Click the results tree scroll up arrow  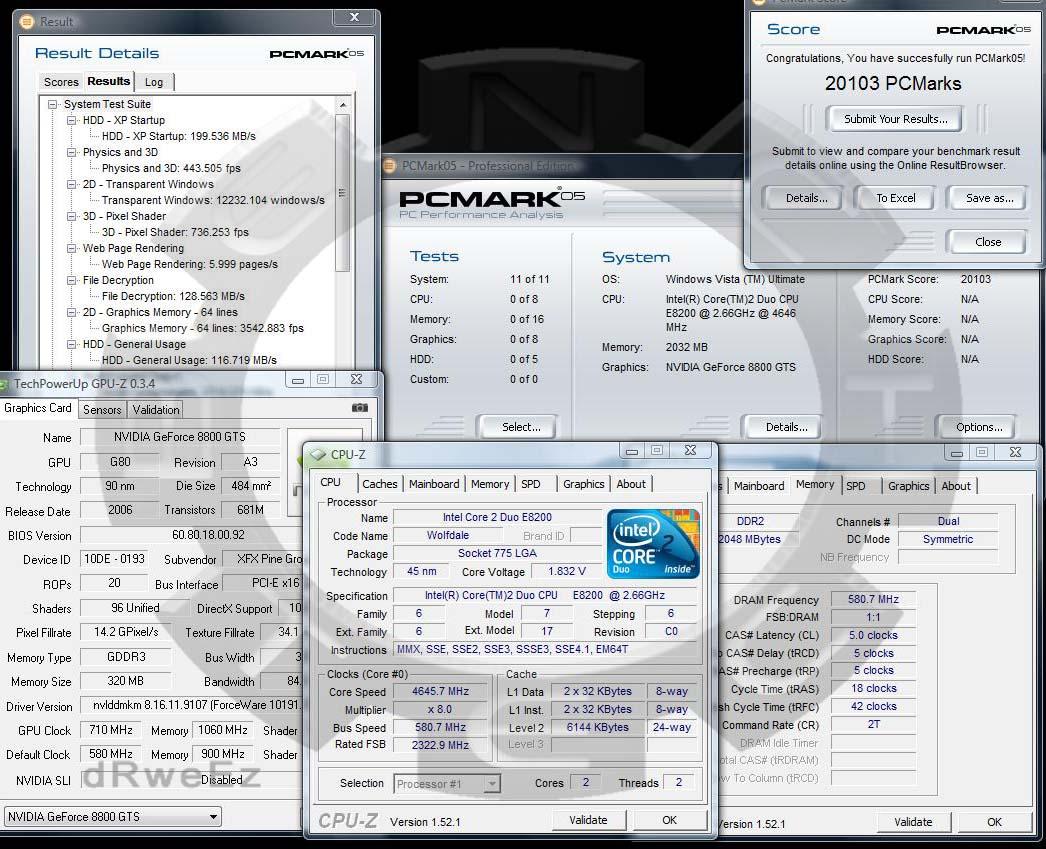point(342,105)
